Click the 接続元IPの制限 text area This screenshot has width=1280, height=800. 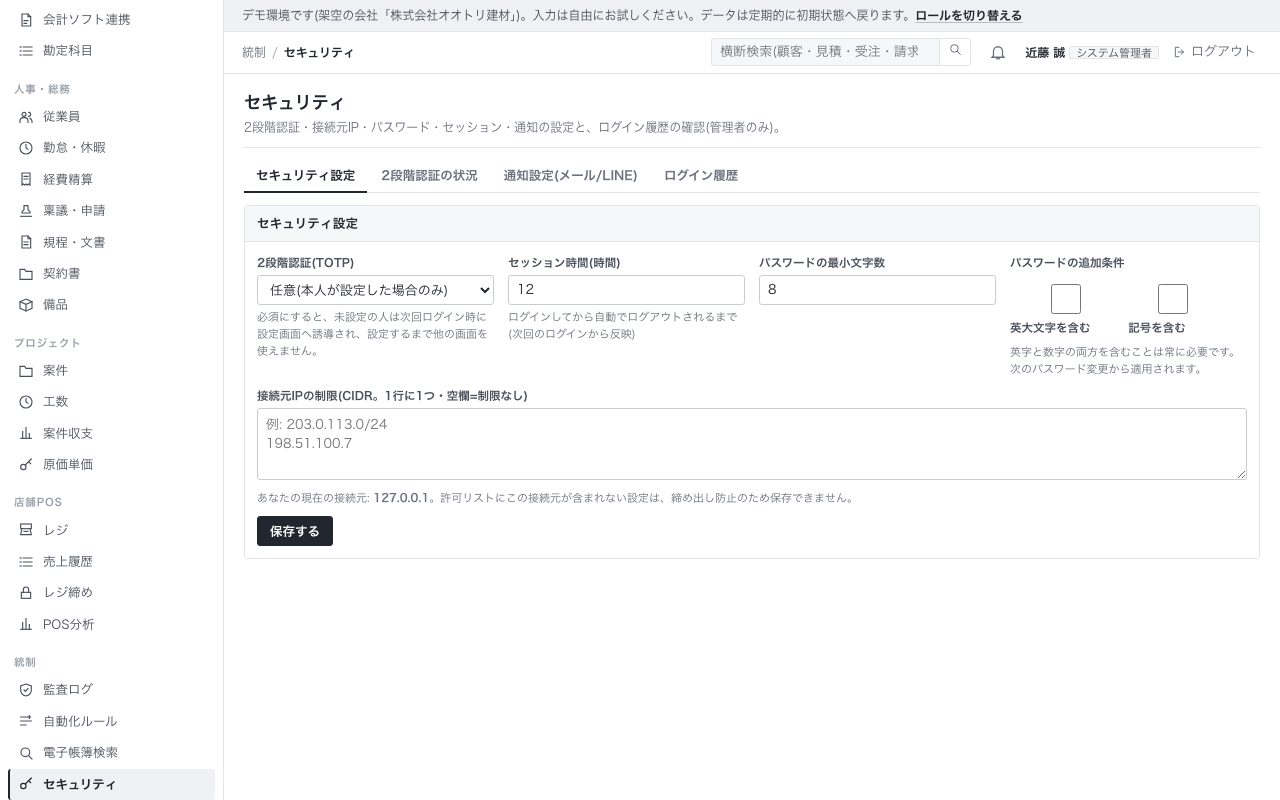pyautogui.click(x=752, y=444)
